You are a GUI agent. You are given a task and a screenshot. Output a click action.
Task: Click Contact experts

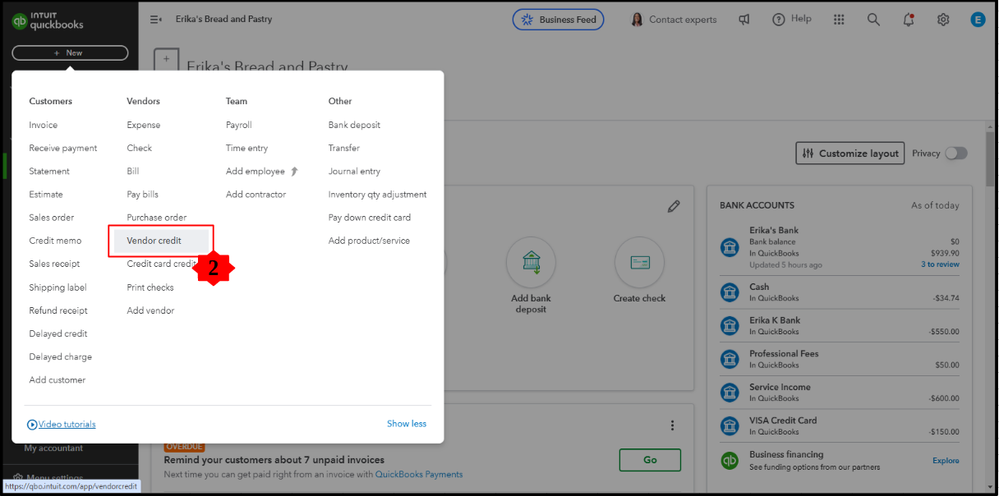coord(673,20)
